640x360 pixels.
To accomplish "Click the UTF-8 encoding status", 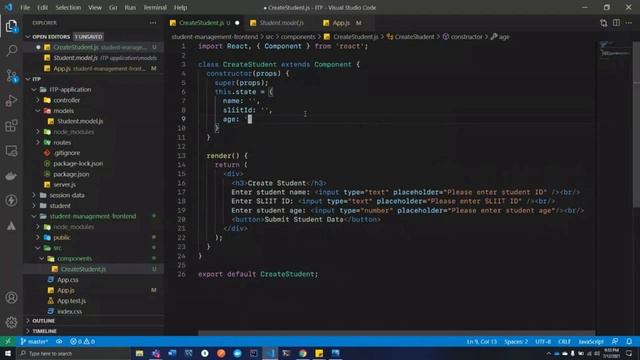I will [543, 341].
